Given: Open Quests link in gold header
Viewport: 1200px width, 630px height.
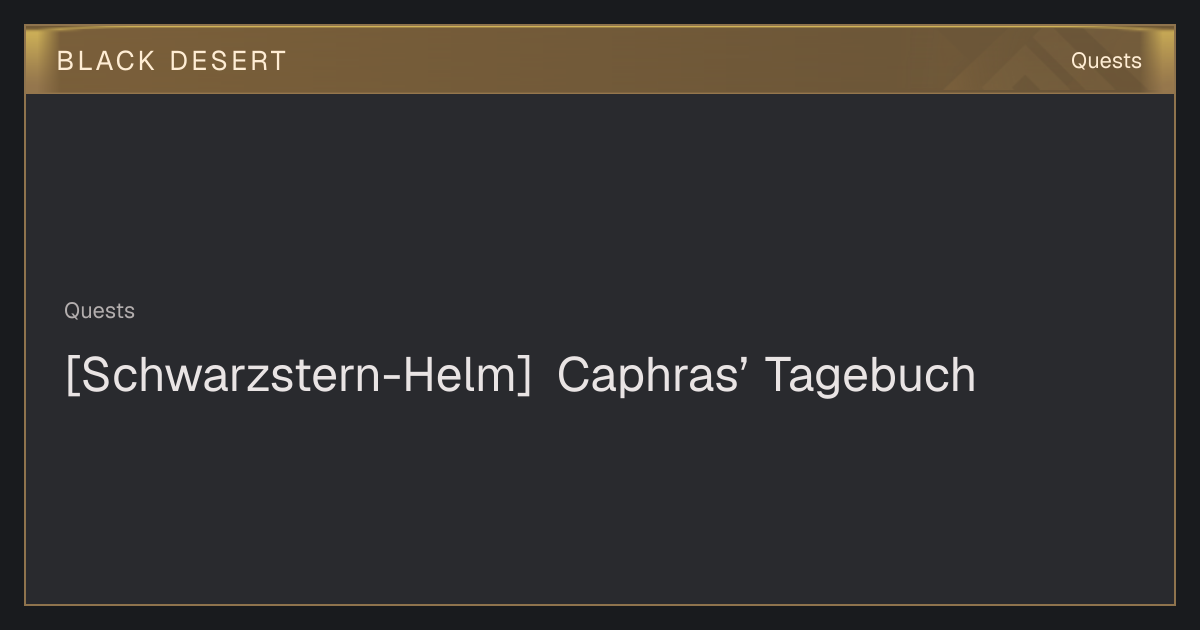Looking at the screenshot, I should point(1106,61).
